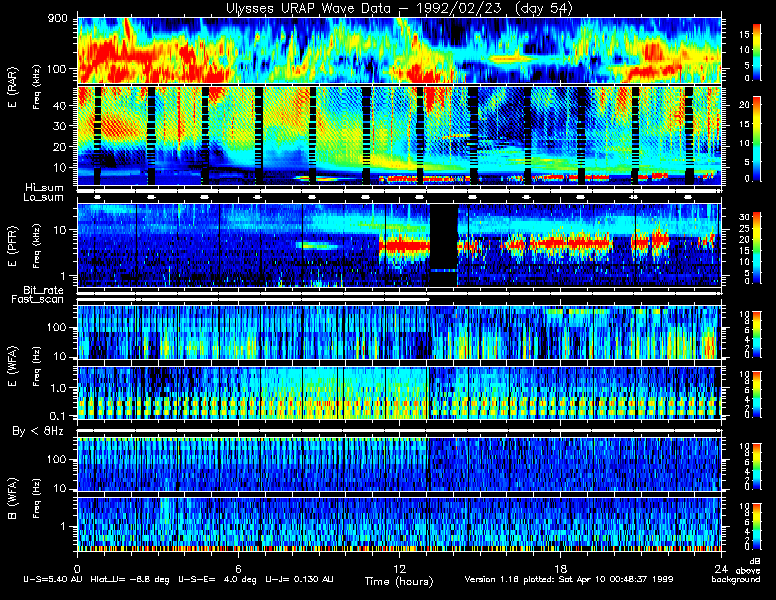Click the 'U-S-E= 4.0 deg' footer value

(x=217, y=579)
